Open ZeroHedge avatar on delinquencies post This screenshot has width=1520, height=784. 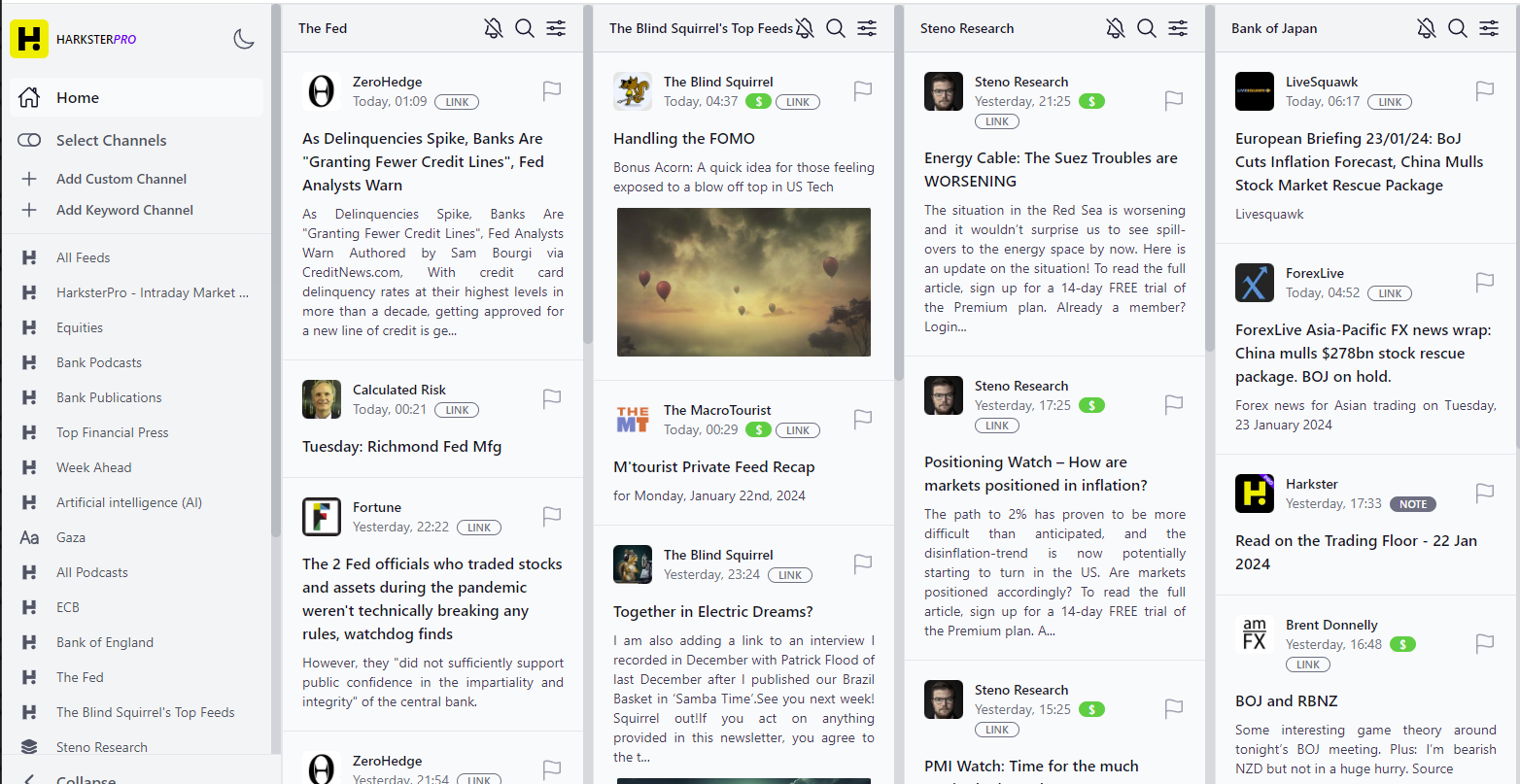[x=322, y=91]
